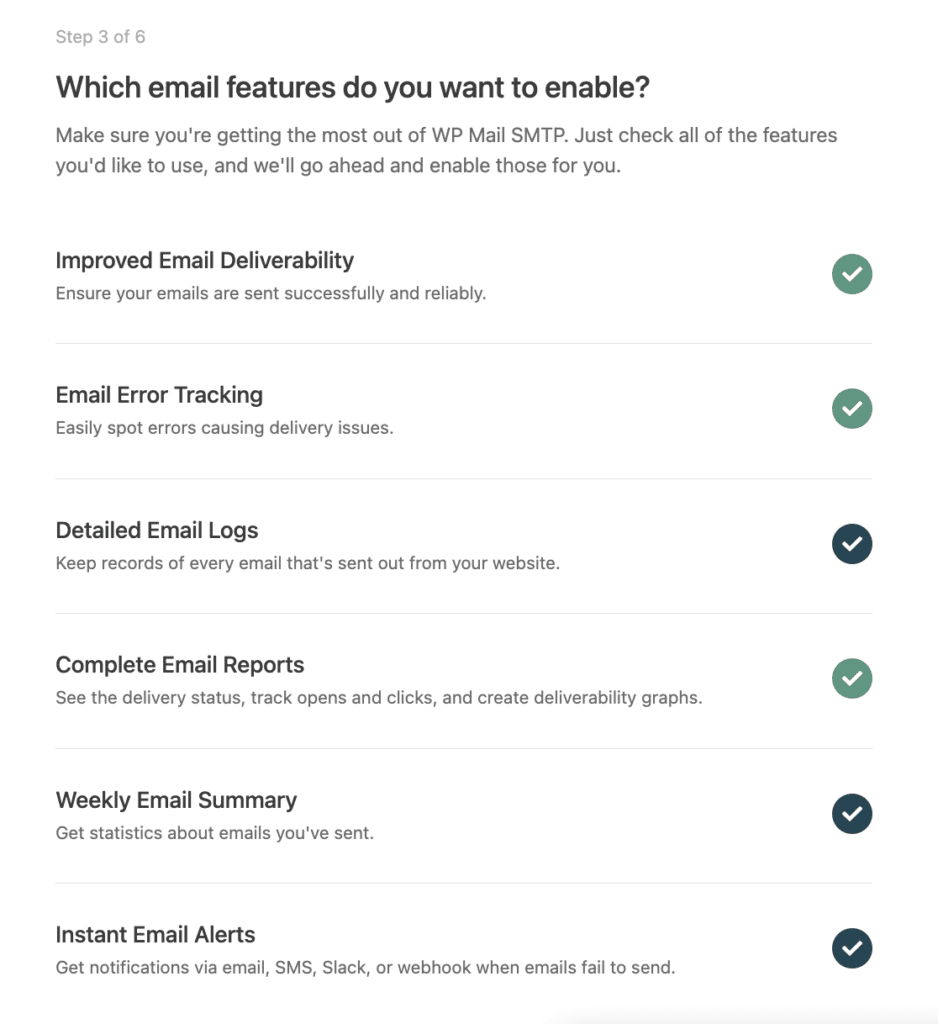Select the Complete Email Reports checkmark icon

click(x=852, y=678)
